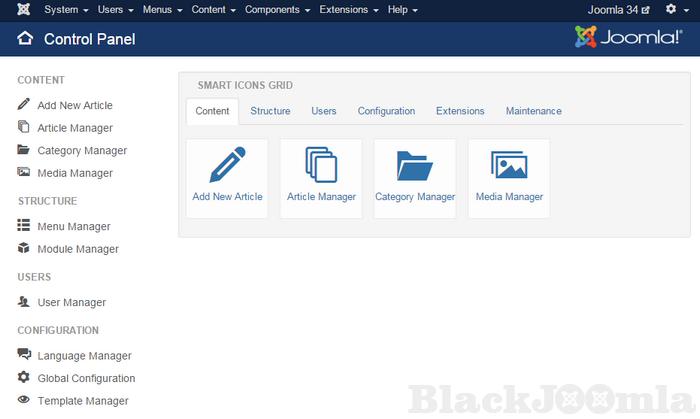
Task: Click the Module Manager cube icon in sidebar
Action: pyautogui.click(x=24, y=249)
